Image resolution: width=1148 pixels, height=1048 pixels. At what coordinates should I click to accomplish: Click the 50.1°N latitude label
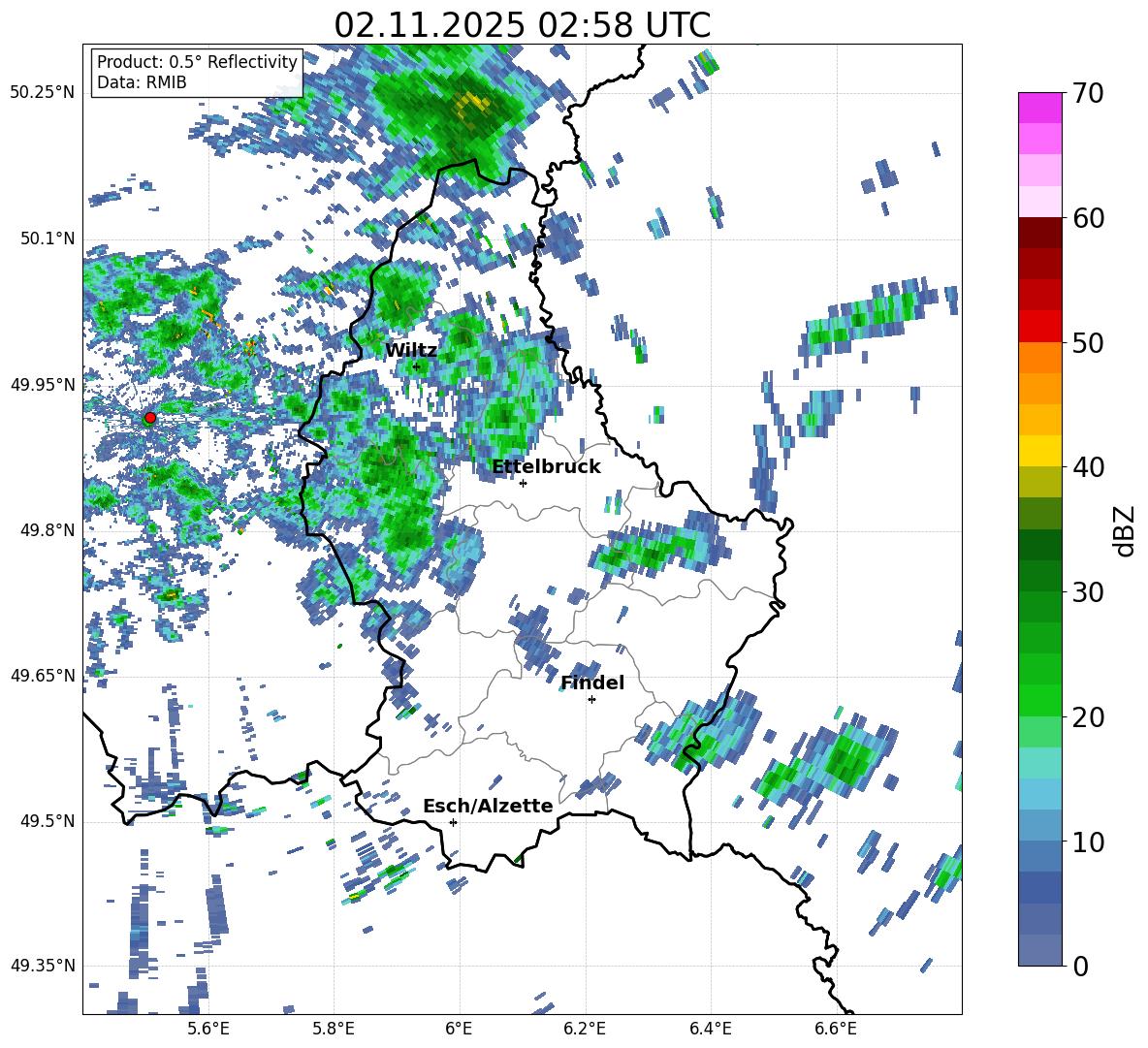point(47,238)
